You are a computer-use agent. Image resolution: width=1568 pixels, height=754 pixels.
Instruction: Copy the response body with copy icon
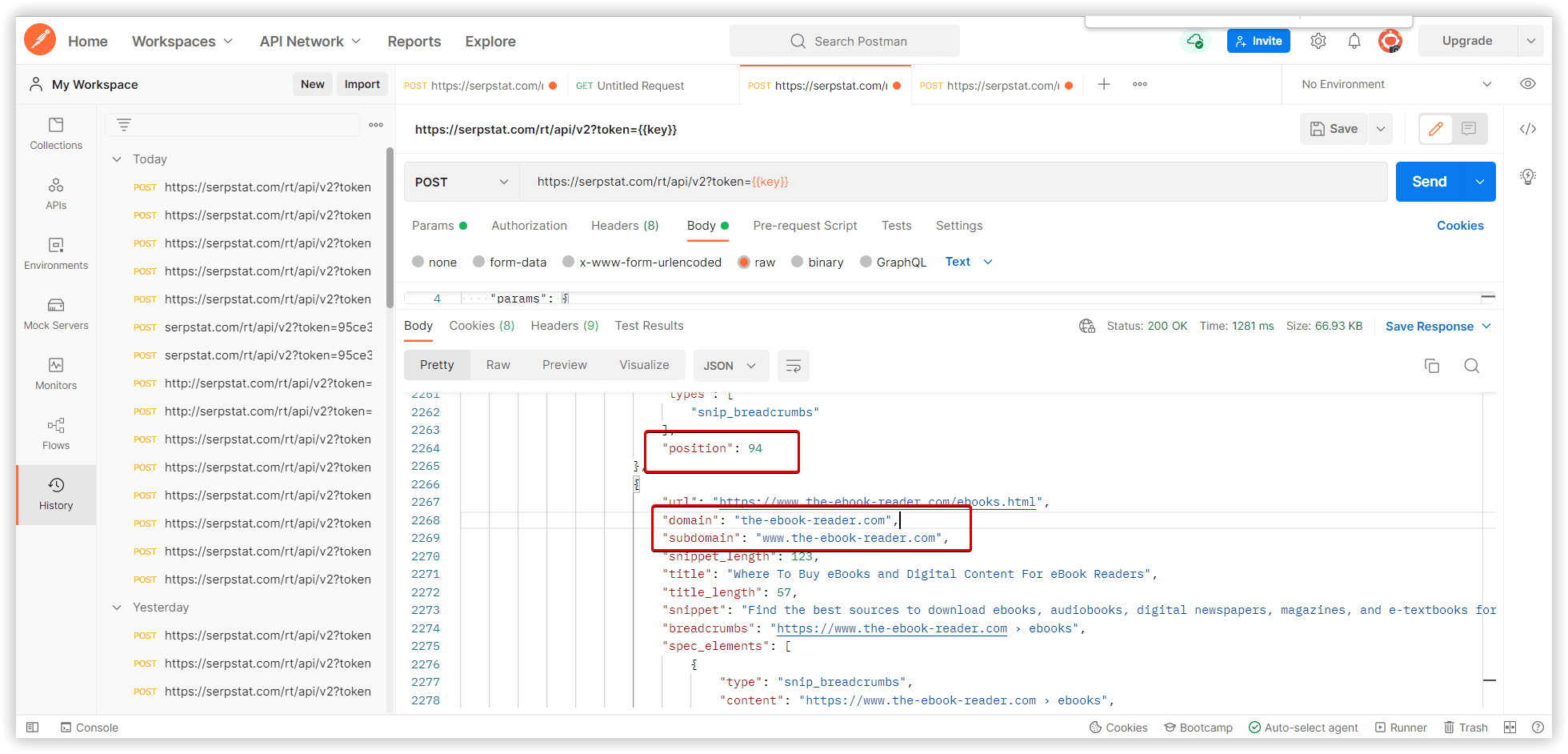[1432, 366]
